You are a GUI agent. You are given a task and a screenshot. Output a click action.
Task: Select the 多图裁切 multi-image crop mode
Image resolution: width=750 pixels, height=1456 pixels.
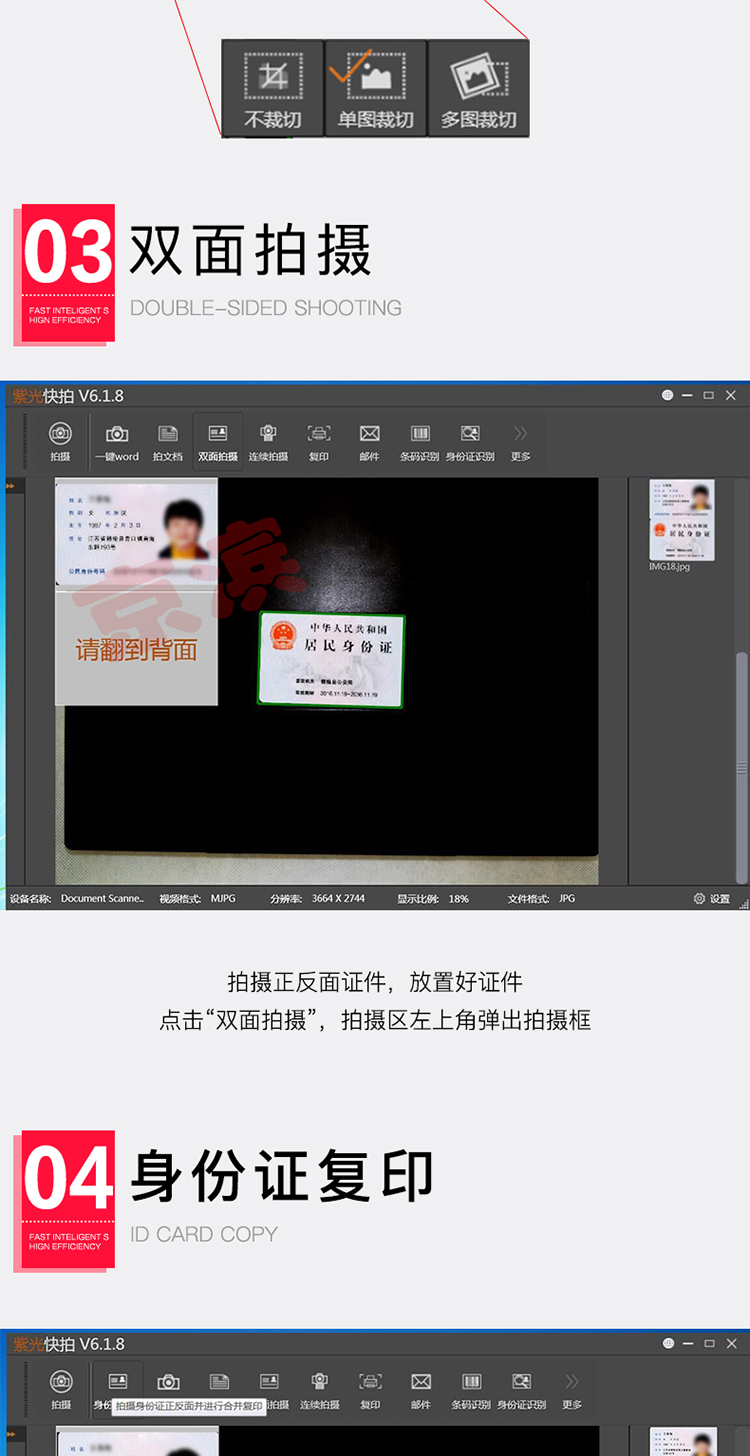point(478,88)
